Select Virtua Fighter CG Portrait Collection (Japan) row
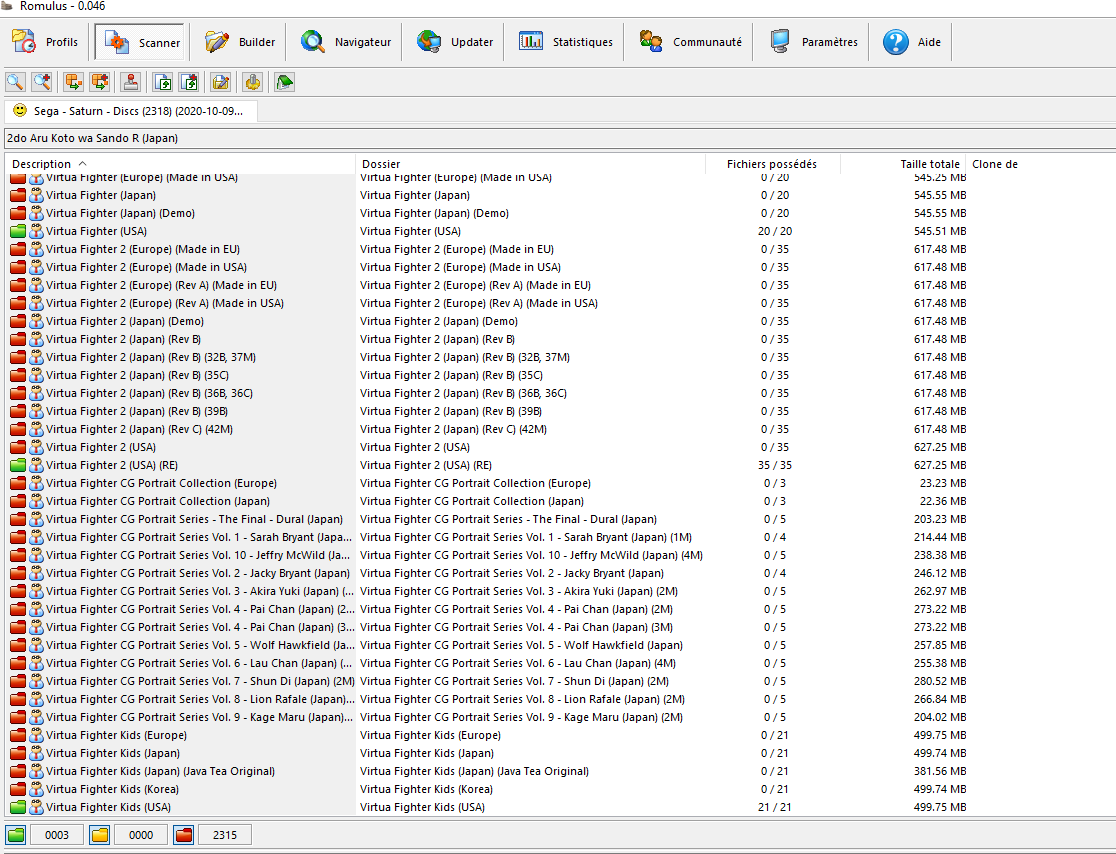 pos(559,501)
